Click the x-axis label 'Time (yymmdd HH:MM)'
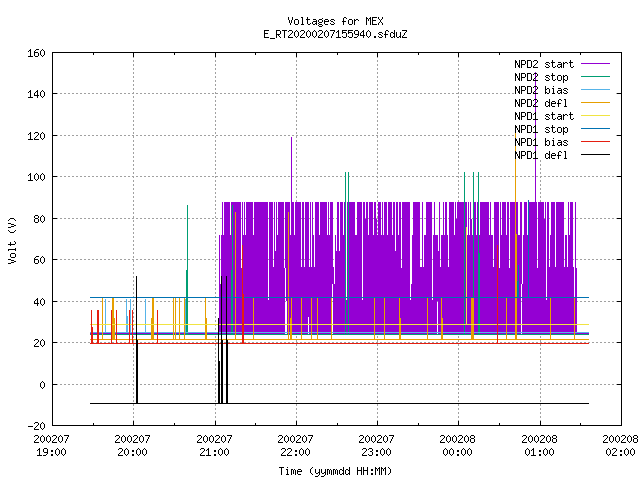The image size is (640, 480). 335,471
